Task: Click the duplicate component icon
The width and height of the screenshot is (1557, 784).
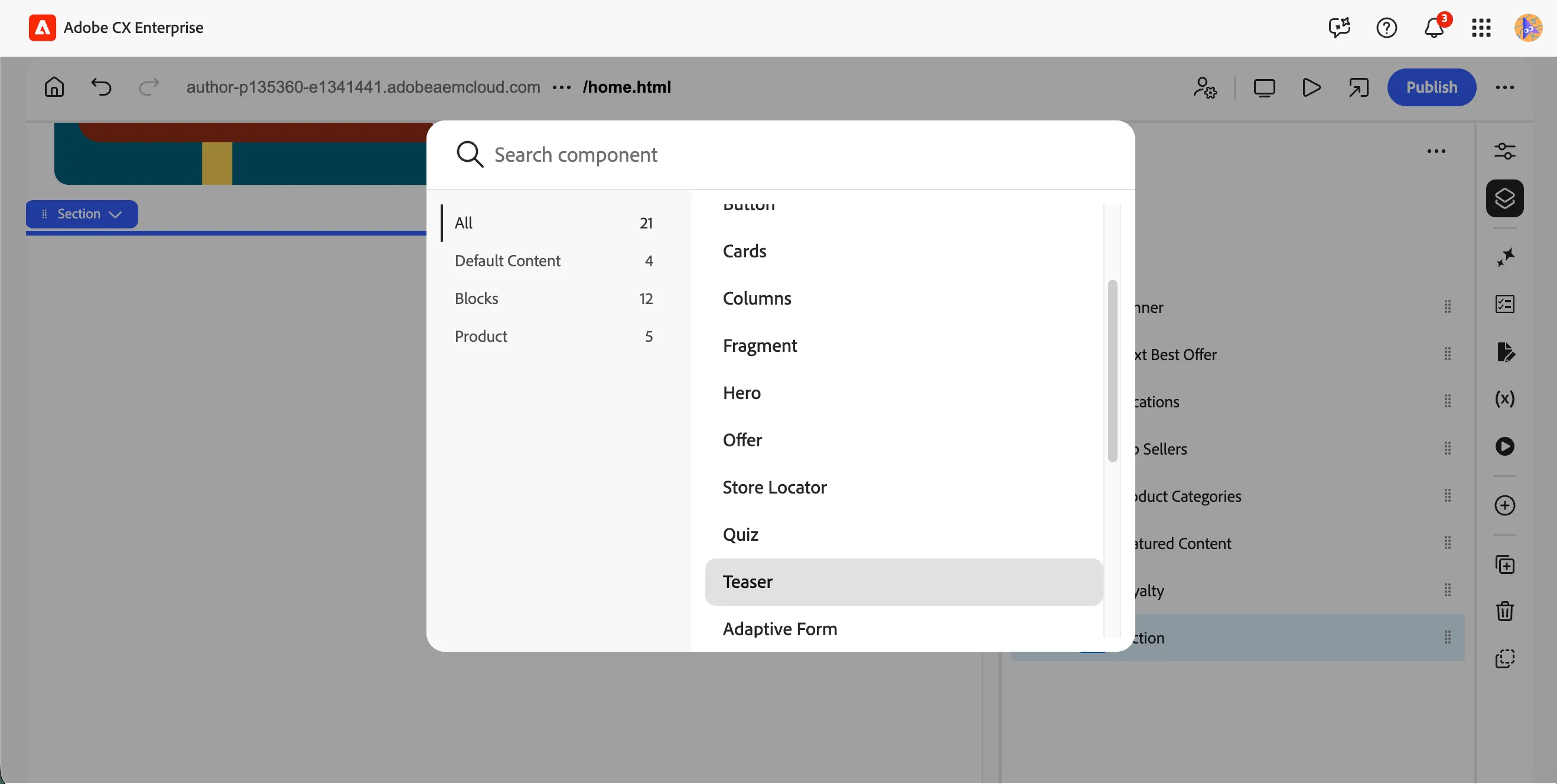Action: click(x=1504, y=564)
